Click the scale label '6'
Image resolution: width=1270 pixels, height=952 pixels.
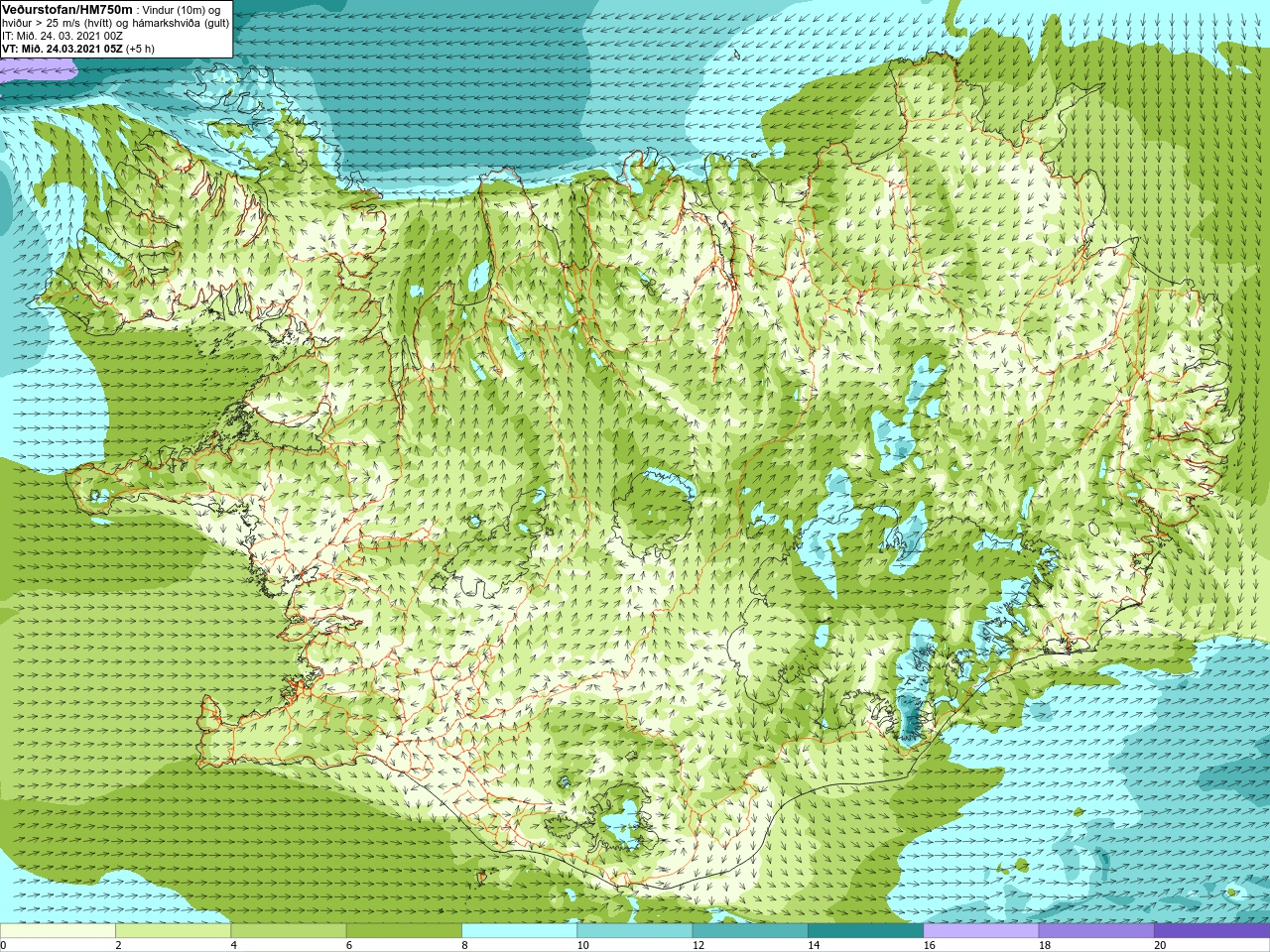348,945
